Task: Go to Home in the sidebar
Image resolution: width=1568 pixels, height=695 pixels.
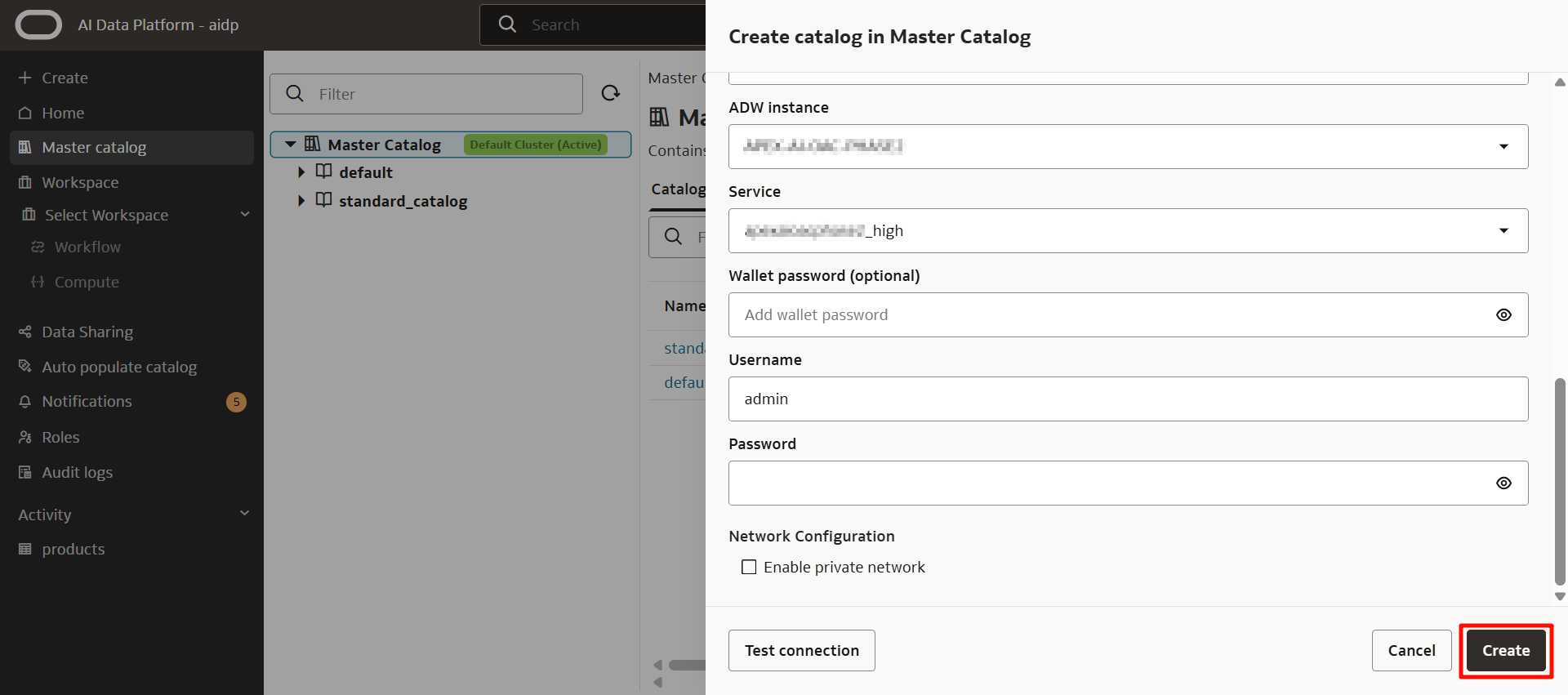Action: point(63,113)
